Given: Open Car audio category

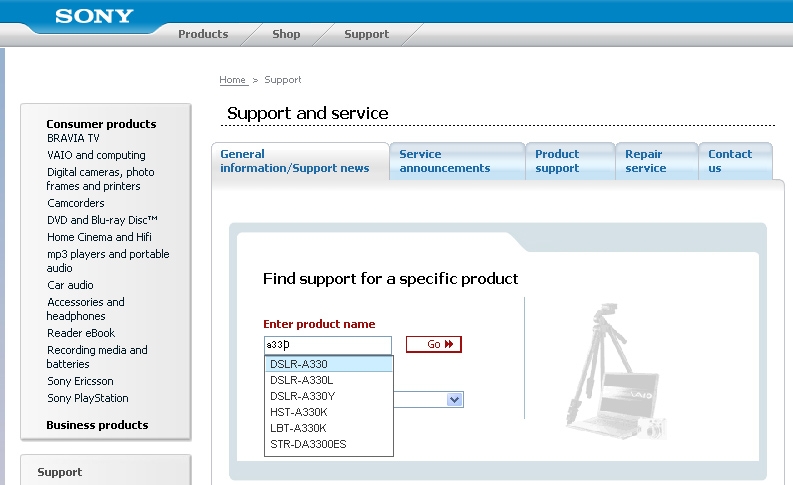Looking at the screenshot, I should coord(70,285).
